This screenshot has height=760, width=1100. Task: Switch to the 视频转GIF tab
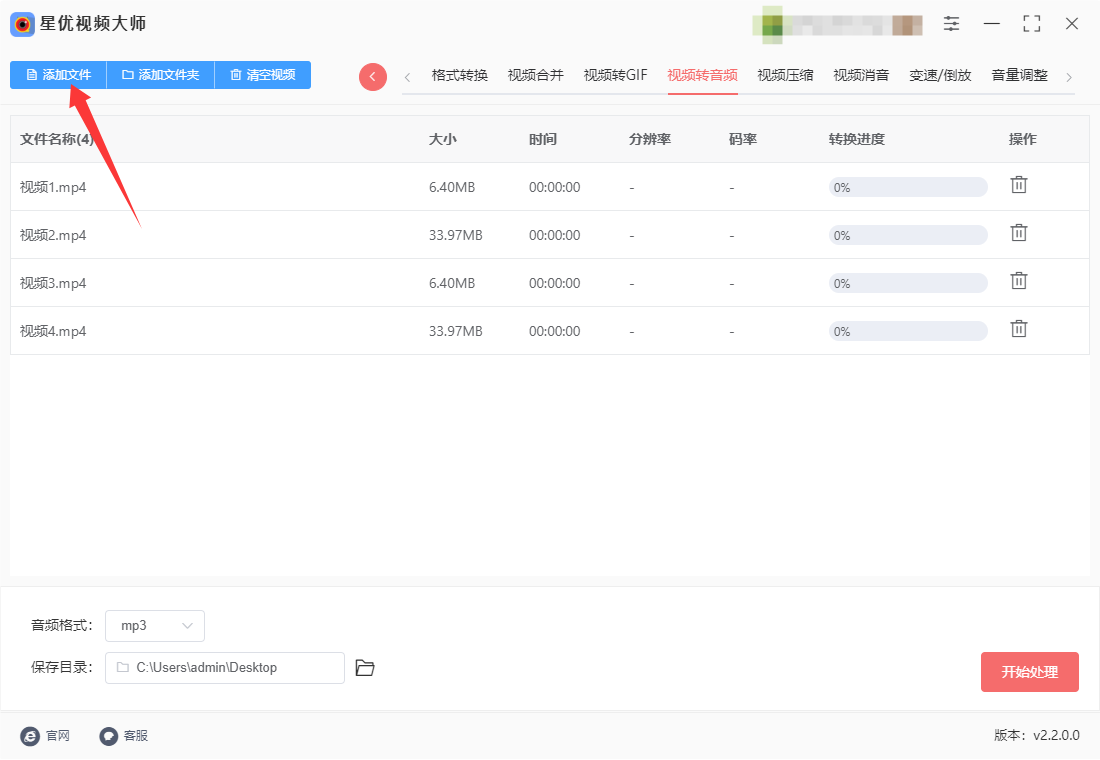pyautogui.click(x=615, y=75)
